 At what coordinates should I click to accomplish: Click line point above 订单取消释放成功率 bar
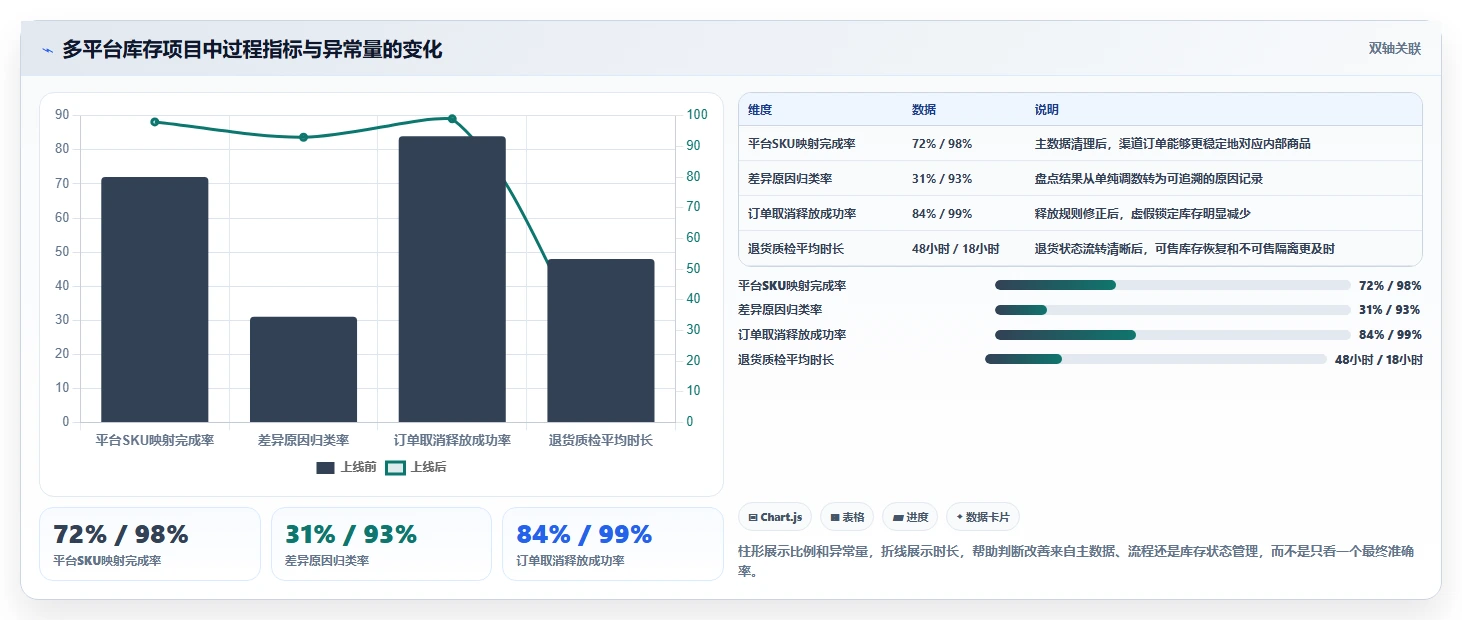tap(452, 119)
